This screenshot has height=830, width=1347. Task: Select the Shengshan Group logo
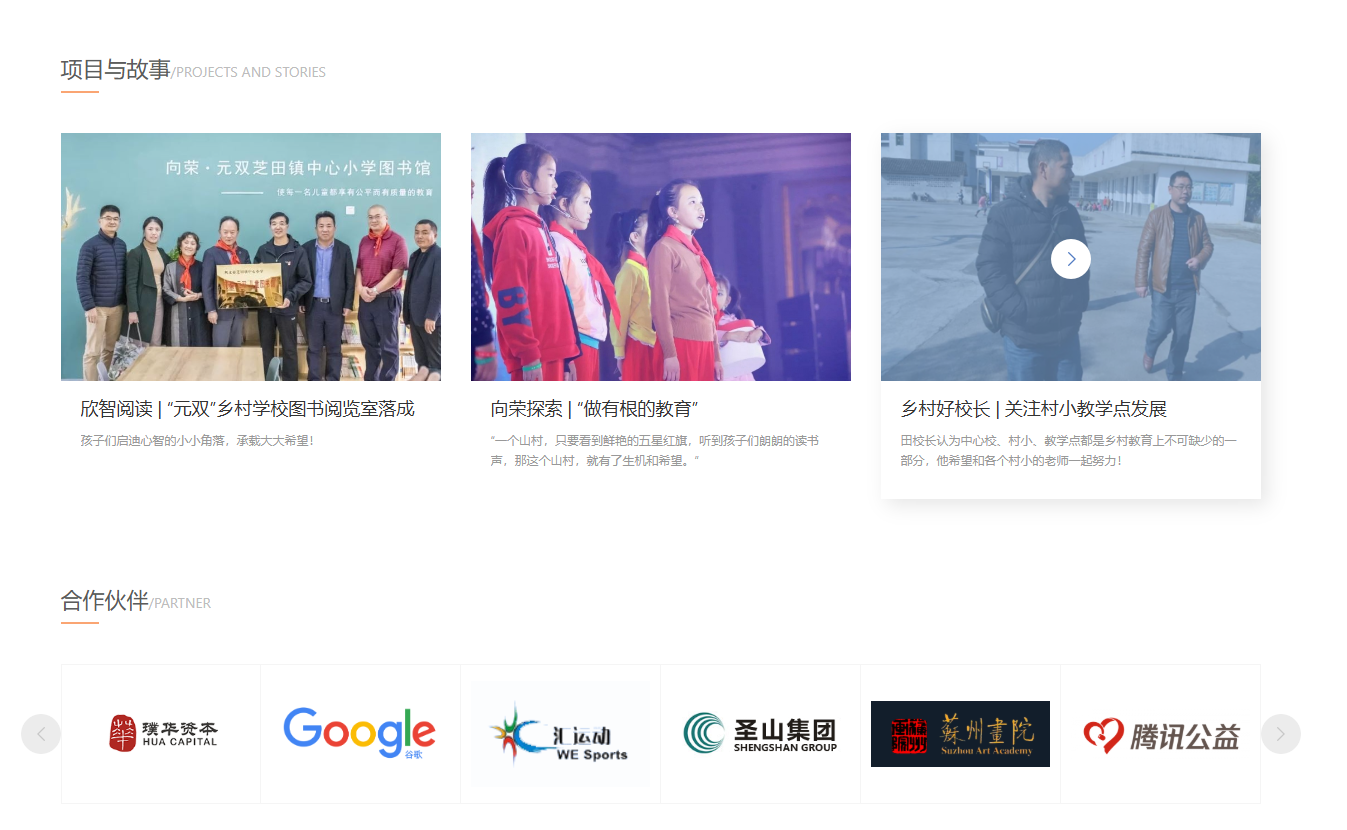(760, 733)
